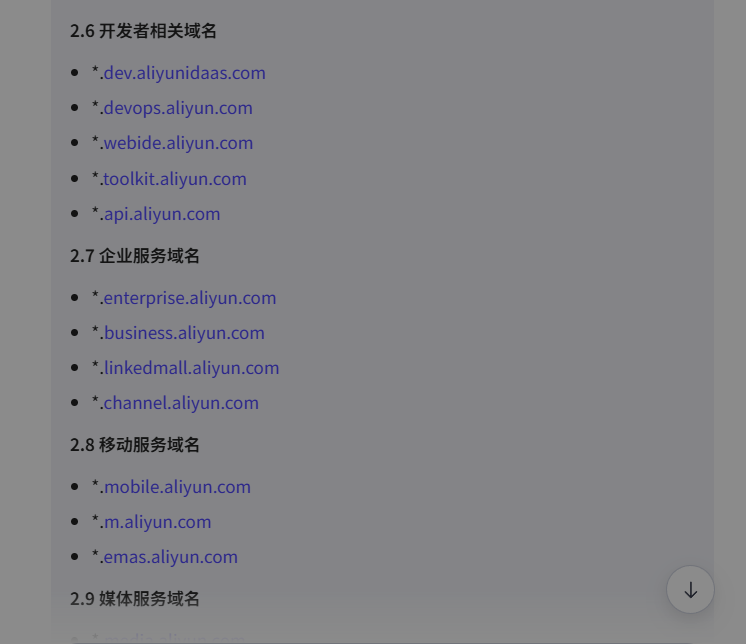Visit the *.toolkit.aliyun.com link
This screenshot has height=644, width=746.
click(173, 179)
